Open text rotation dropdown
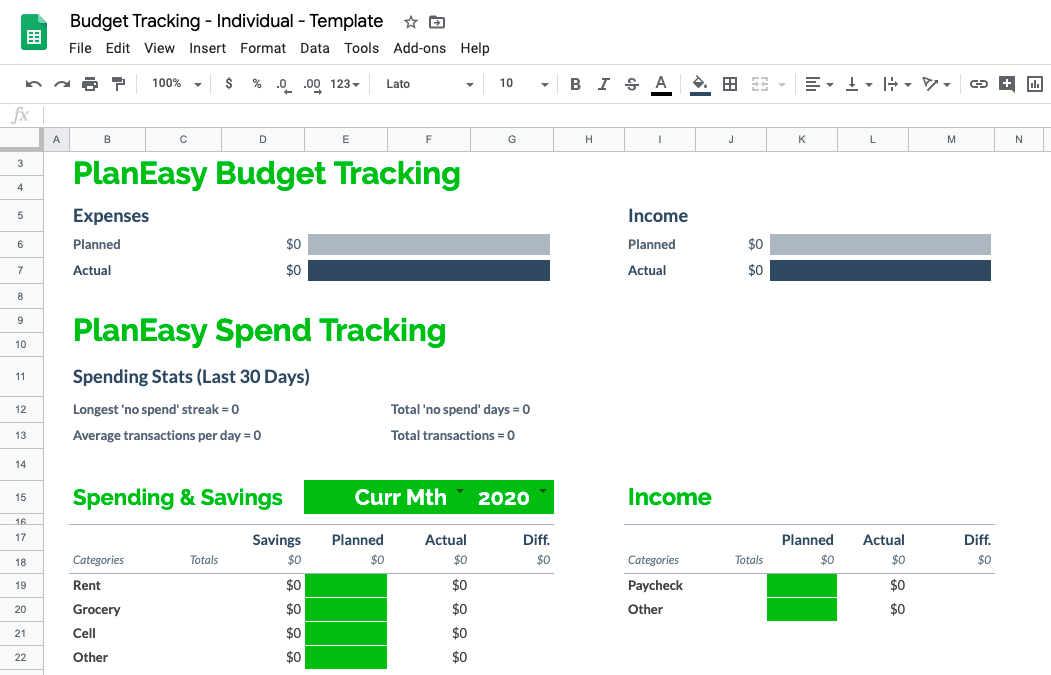This screenshot has height=675, width=1051. pos(936,84)
